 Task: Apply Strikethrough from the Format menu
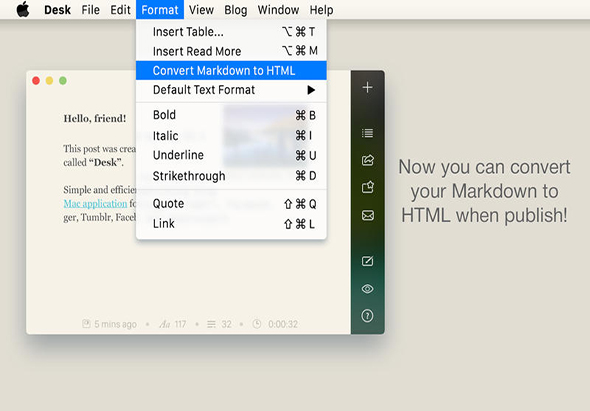pos(231,176)
